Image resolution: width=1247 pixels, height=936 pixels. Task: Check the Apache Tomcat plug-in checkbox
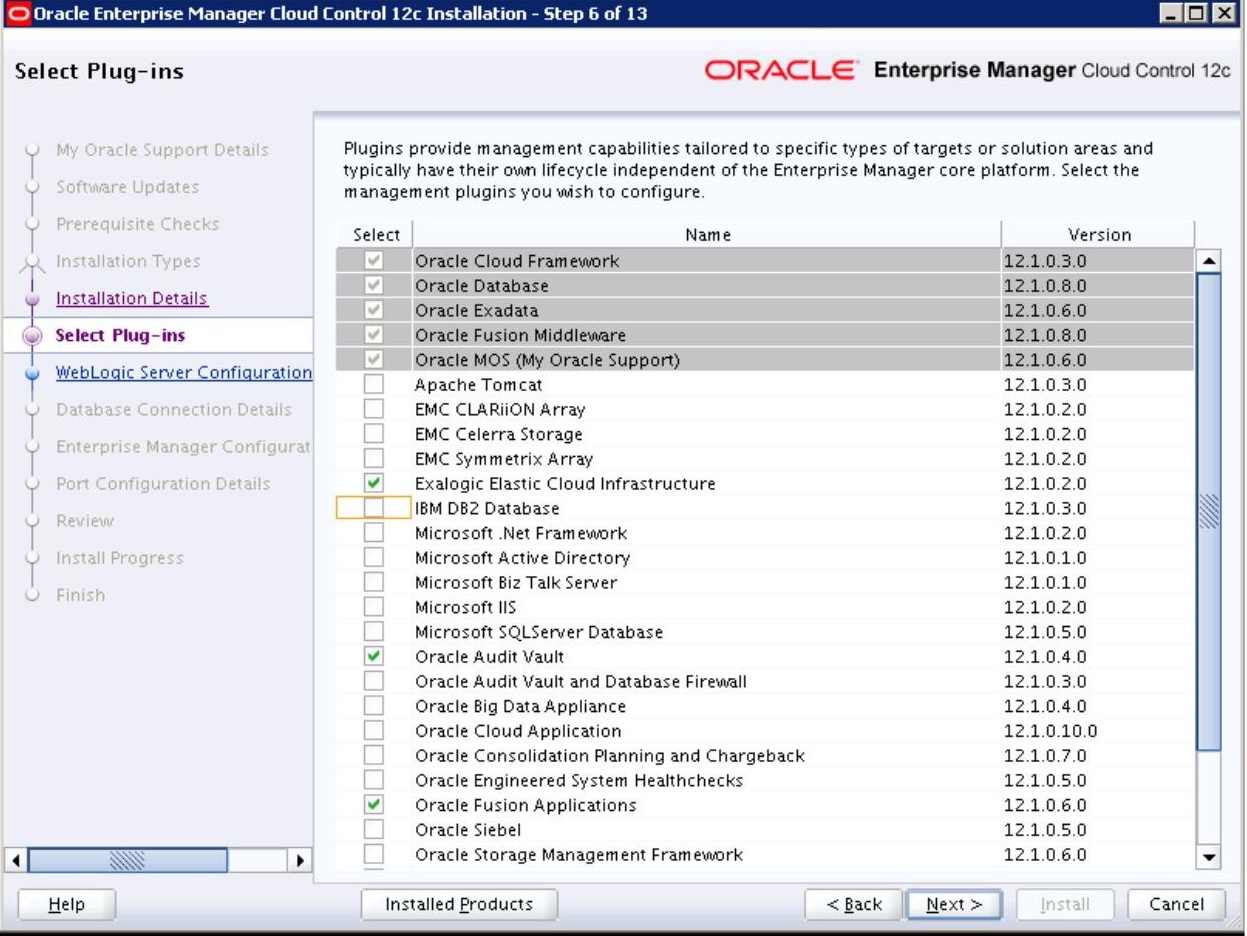[x=373, y=384]
